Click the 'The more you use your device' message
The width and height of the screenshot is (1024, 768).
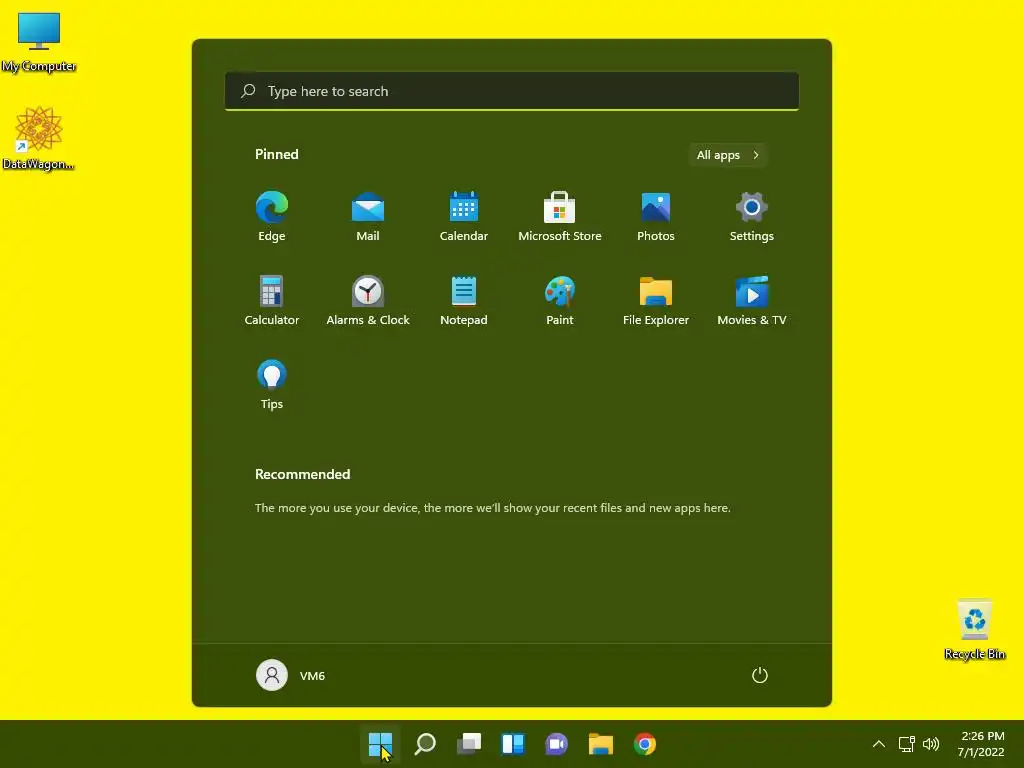492,507
